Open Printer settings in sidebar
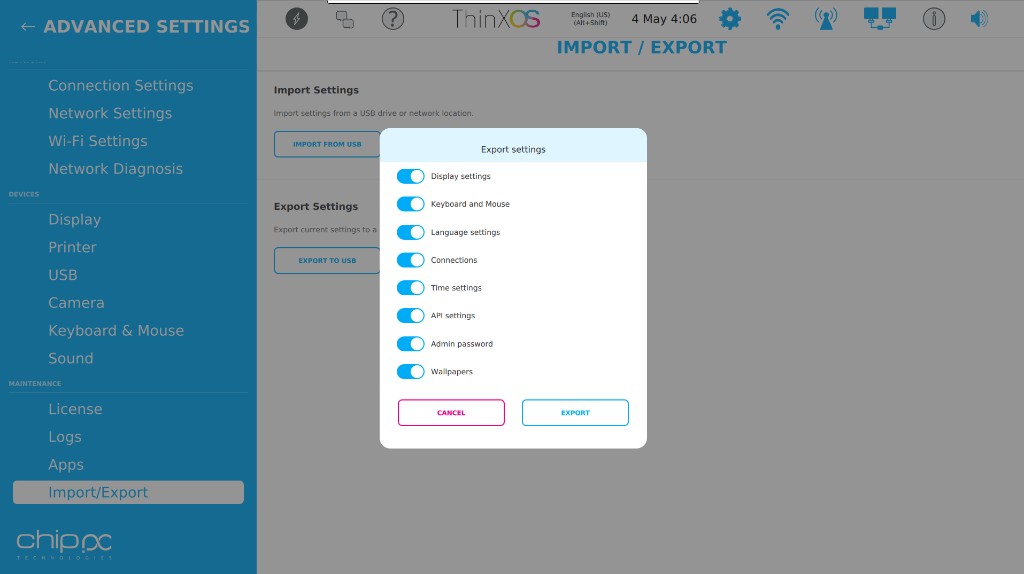This screenshot has width=1024, height=574. (72, 247)
